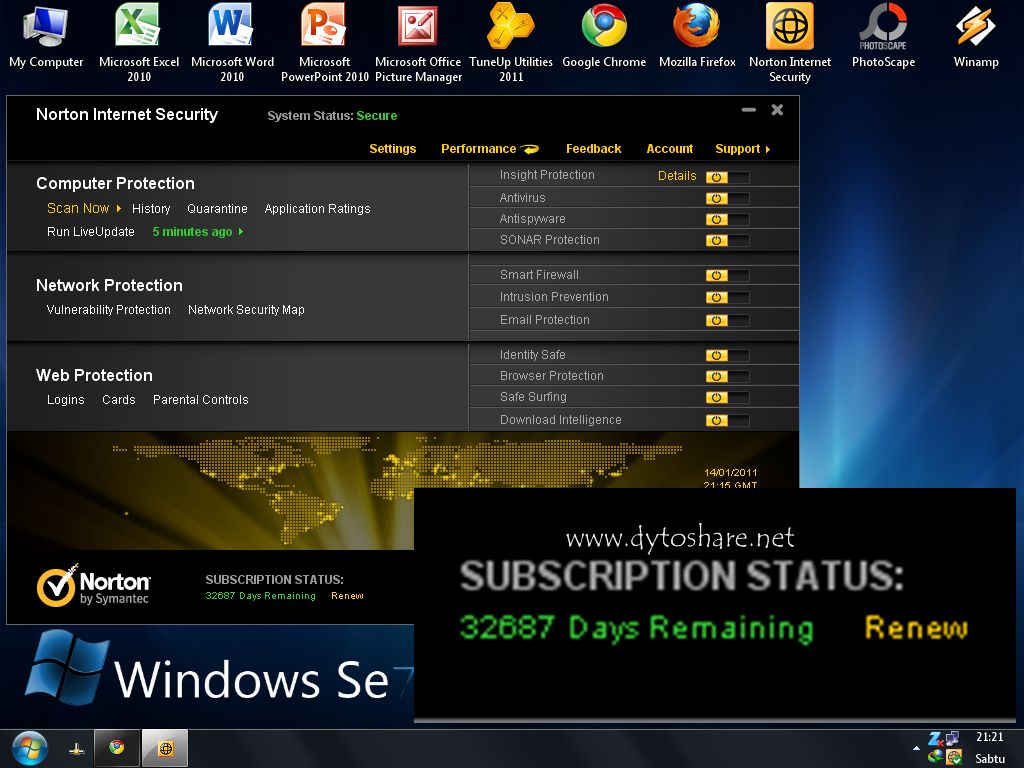Image resolution: width=1024 pixels, height=768 pixels.
Task: Show hidden system tray icons arrow
Action: (916, 748)
